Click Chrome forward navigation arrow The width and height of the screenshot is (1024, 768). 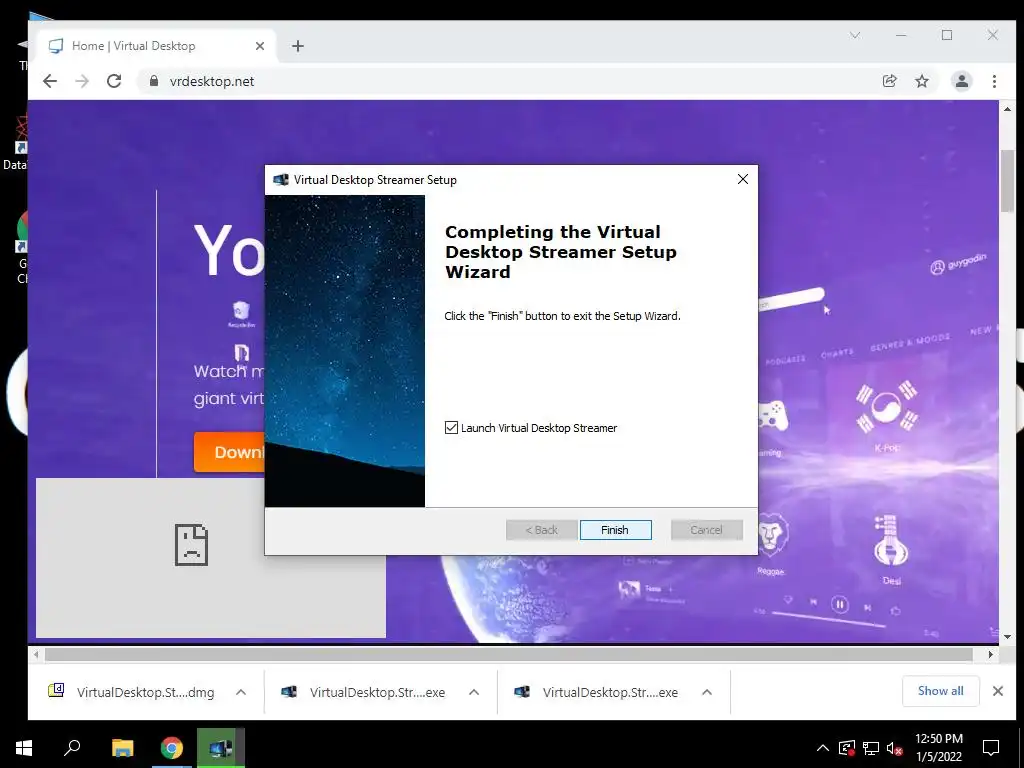(x=82, y=81)
